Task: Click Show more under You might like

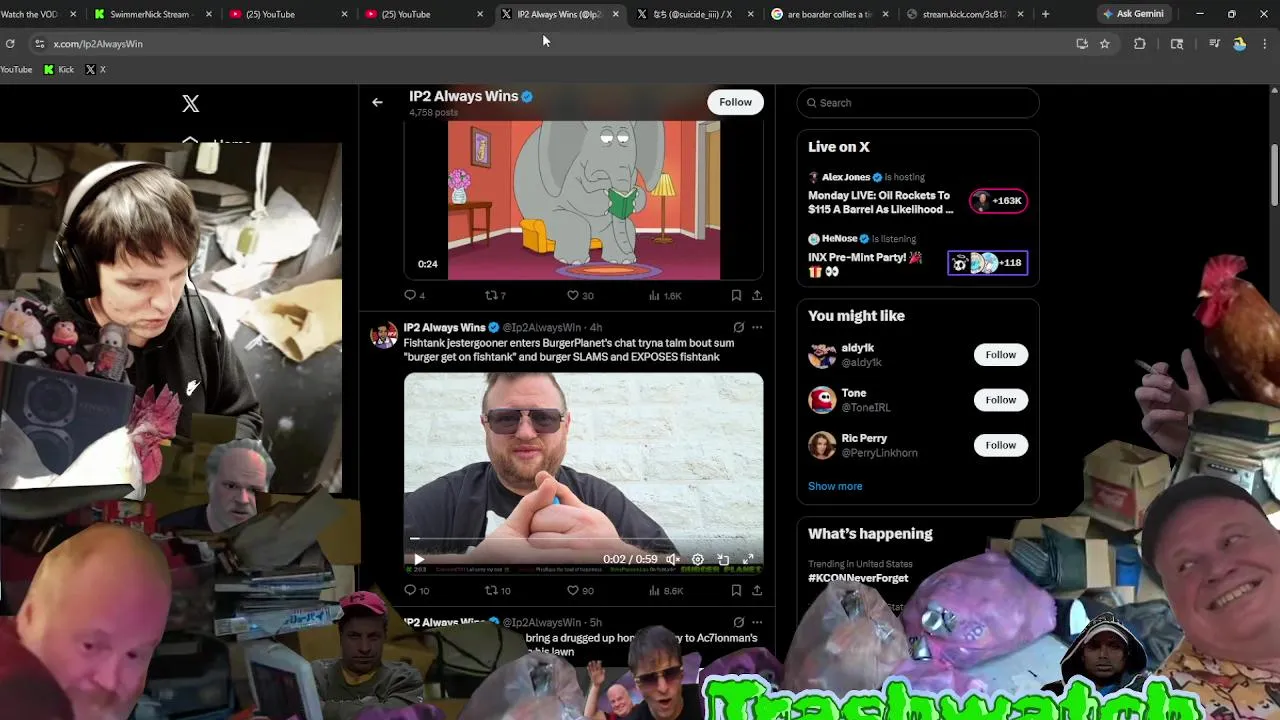Action: (x=835, y=486)
